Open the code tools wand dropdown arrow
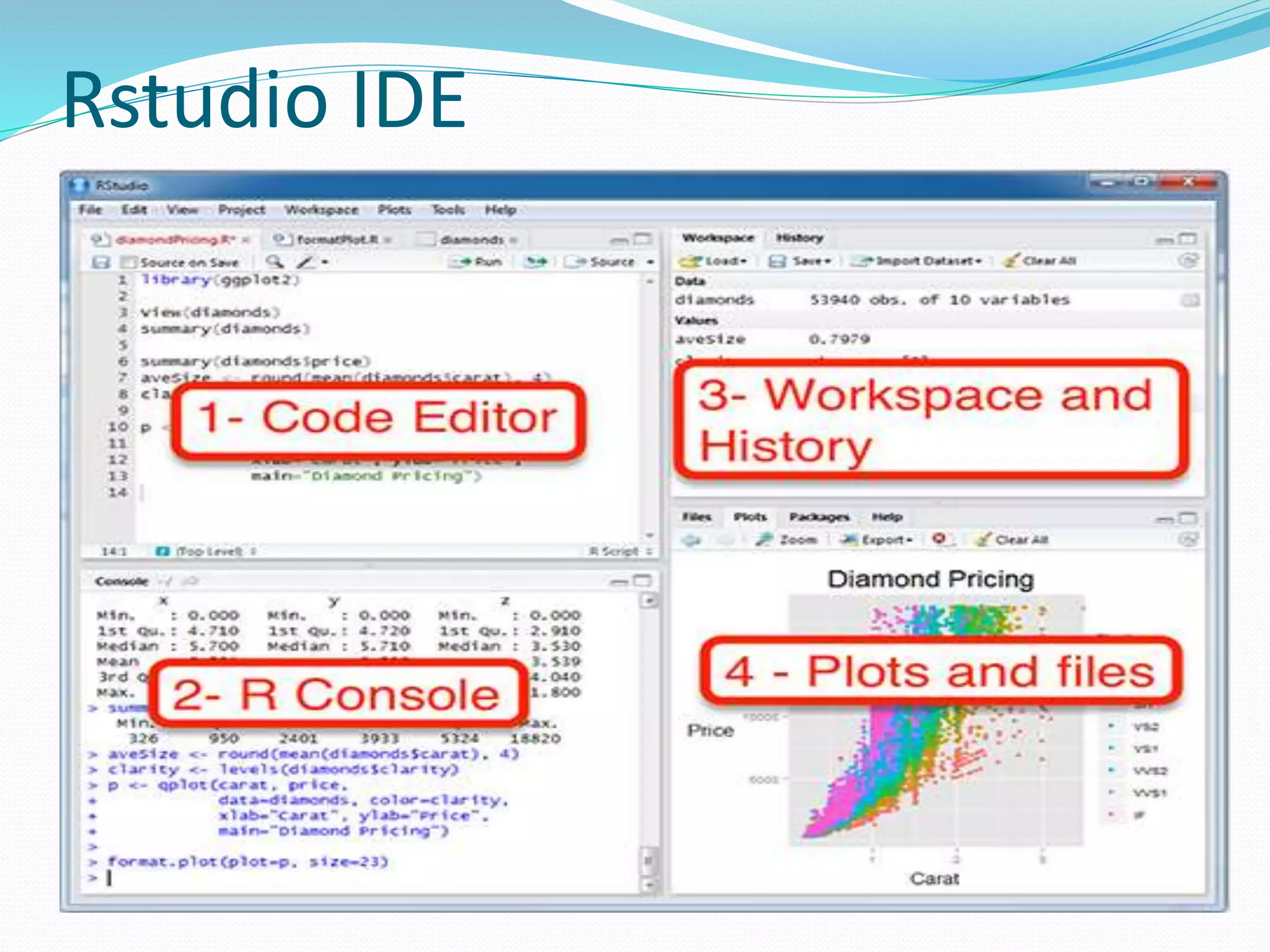The height and width of the screenshot is (952, 1270). pyautogui.click(x=324, y=262)
